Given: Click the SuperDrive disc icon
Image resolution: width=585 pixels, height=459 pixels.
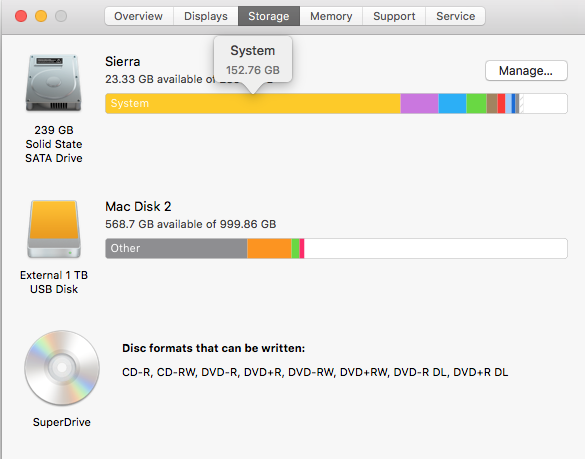Looking at the screenshot, I should [x=62, y=368].
